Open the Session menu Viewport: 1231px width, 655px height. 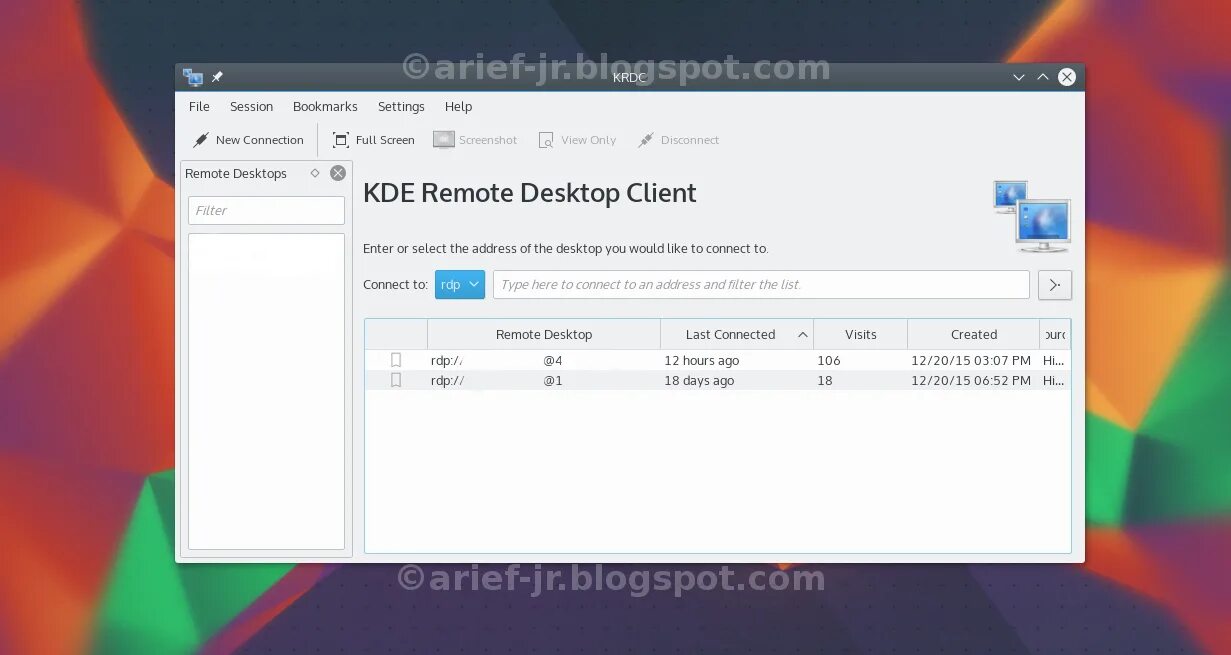251,106
